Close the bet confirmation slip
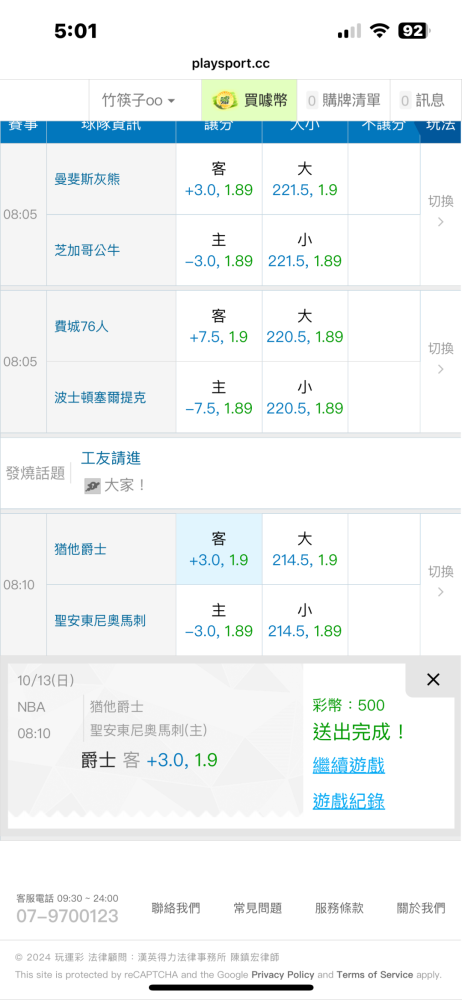Viewport: 462px width, 1000px height. coord(433,680)
